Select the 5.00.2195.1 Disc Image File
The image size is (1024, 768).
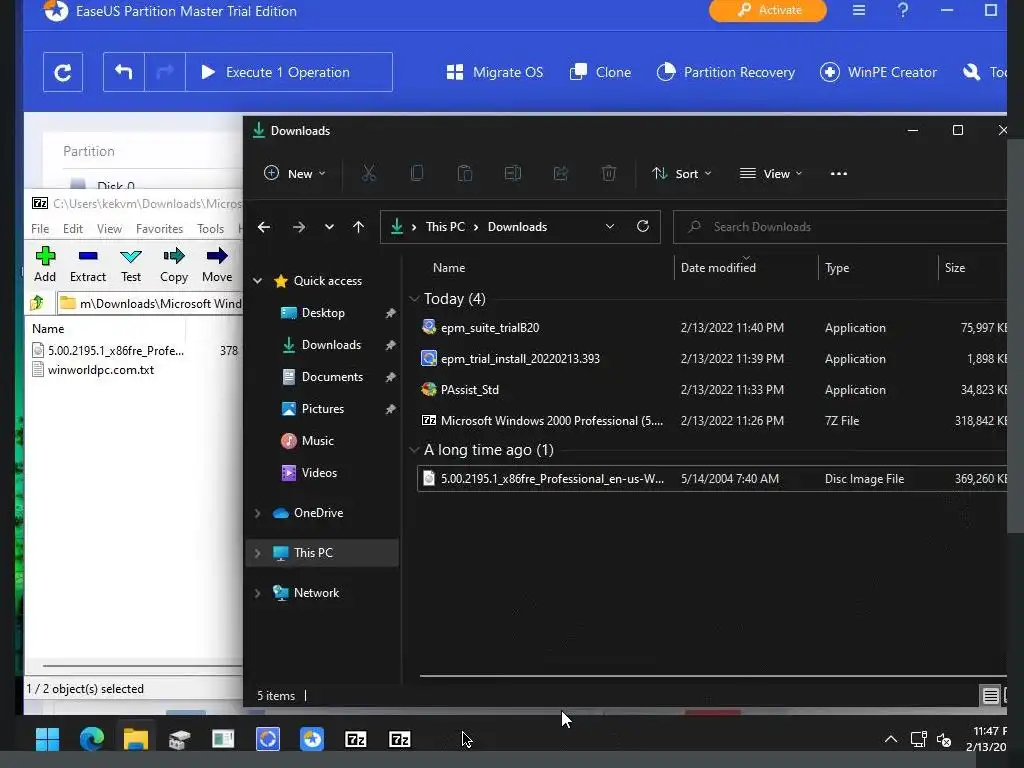coord(712,479)
